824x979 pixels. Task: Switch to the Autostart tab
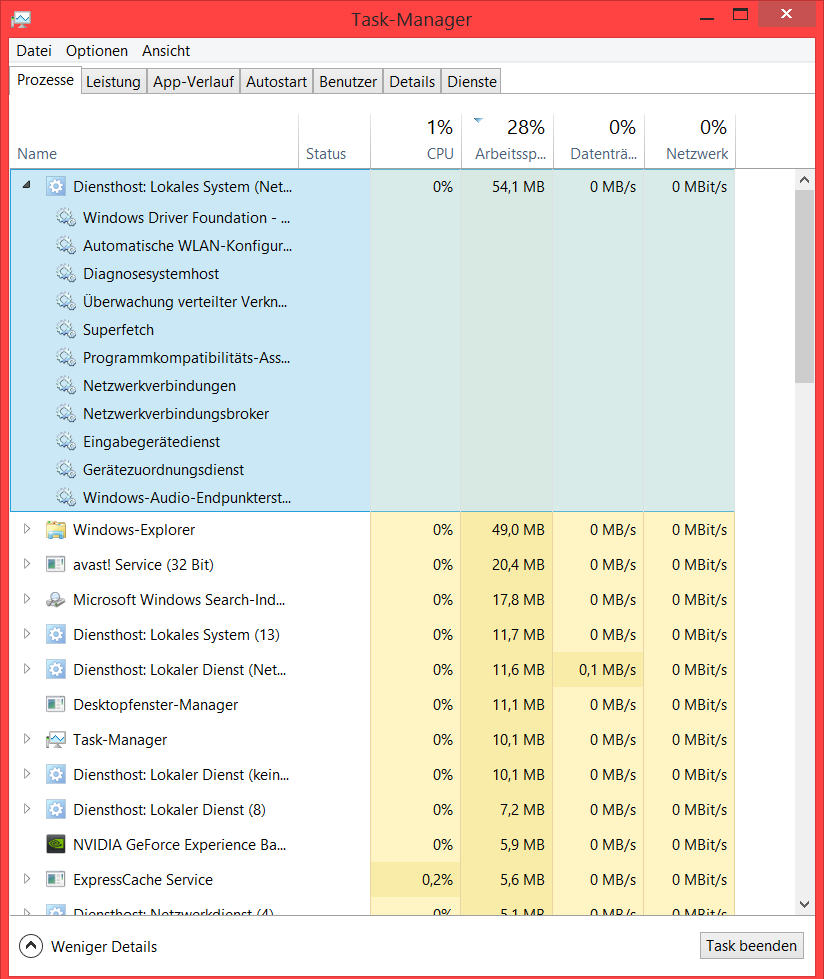click(277, 82)
